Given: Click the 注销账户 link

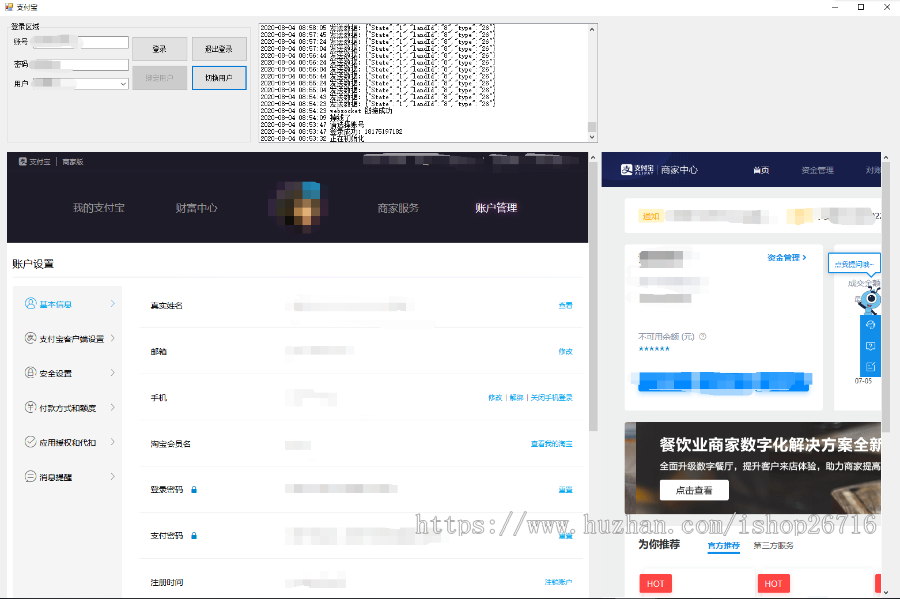Looking at the screenshot, I should pyautogui.click(x=558, y=582).
